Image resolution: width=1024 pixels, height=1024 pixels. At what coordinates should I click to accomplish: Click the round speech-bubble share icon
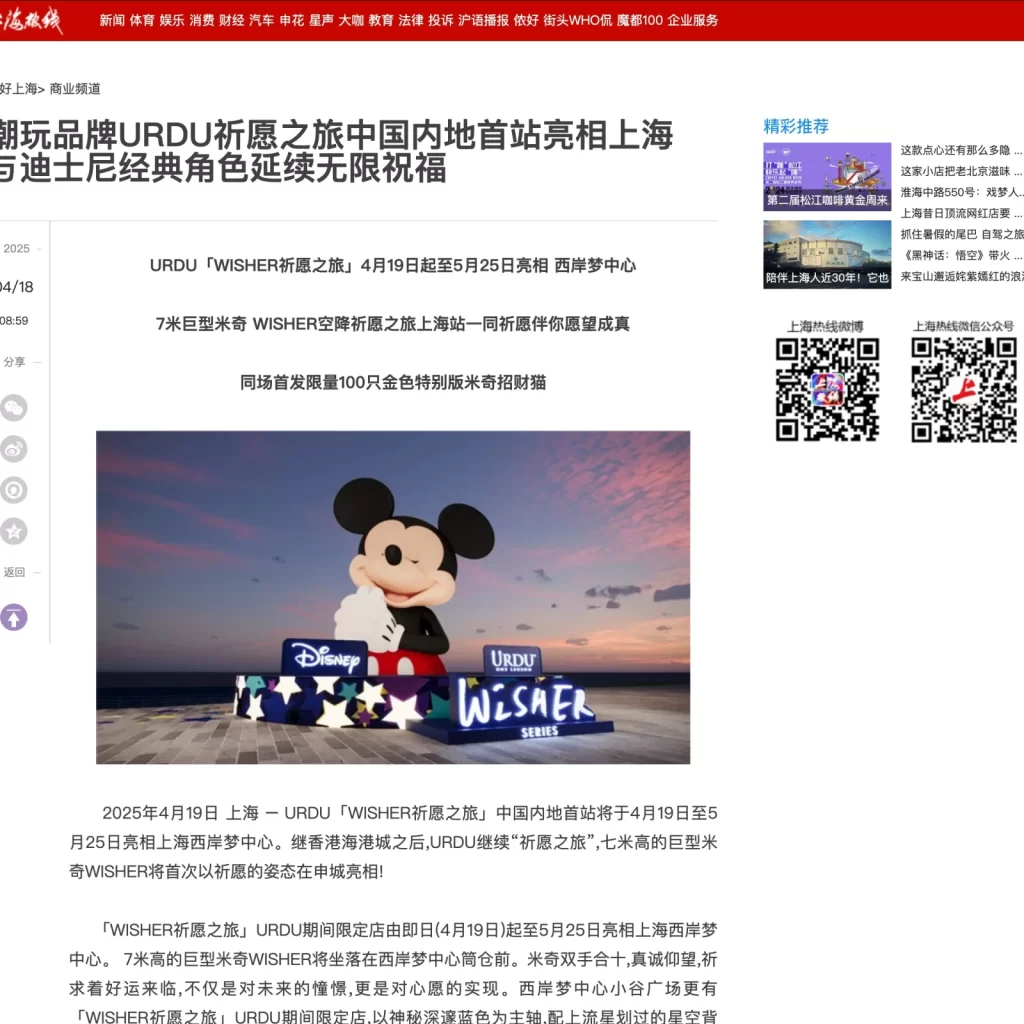14,490
